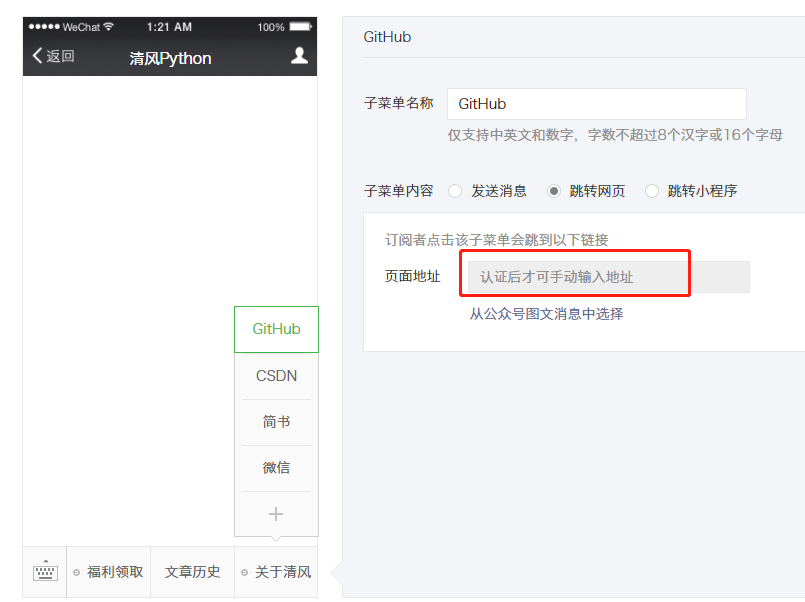Select the 简书 submenu item
Viewport: 805px width, 602px height.
coord(276,422)
